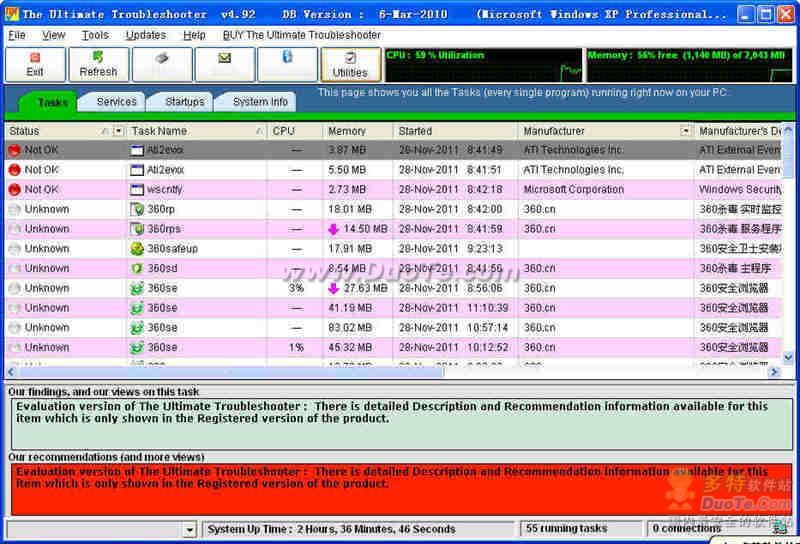The height and width of the screenshot is (544, 800).
Task: Open the Updates menu
Action: point(146,35)
